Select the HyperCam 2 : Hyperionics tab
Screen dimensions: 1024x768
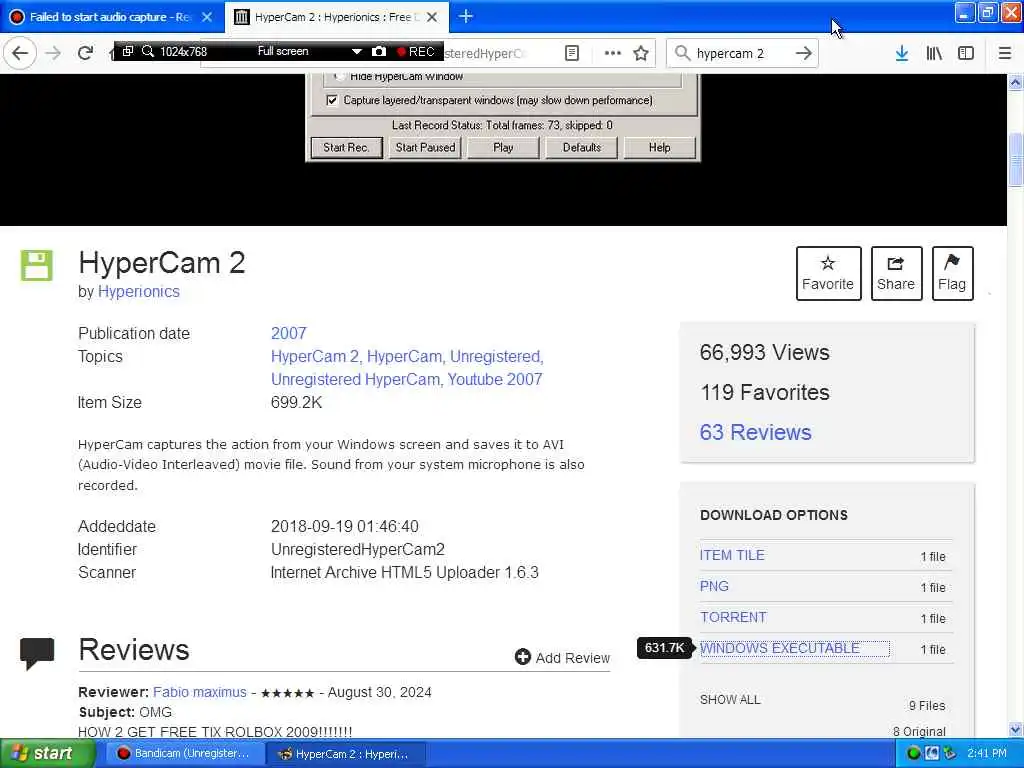(x=336, y=17)
